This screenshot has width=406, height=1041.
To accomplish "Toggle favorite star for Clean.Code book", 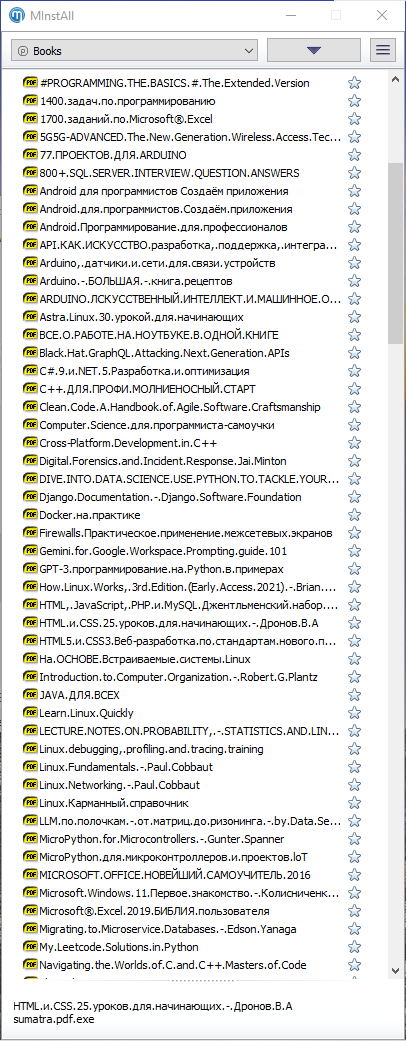I will coord(354,406).
